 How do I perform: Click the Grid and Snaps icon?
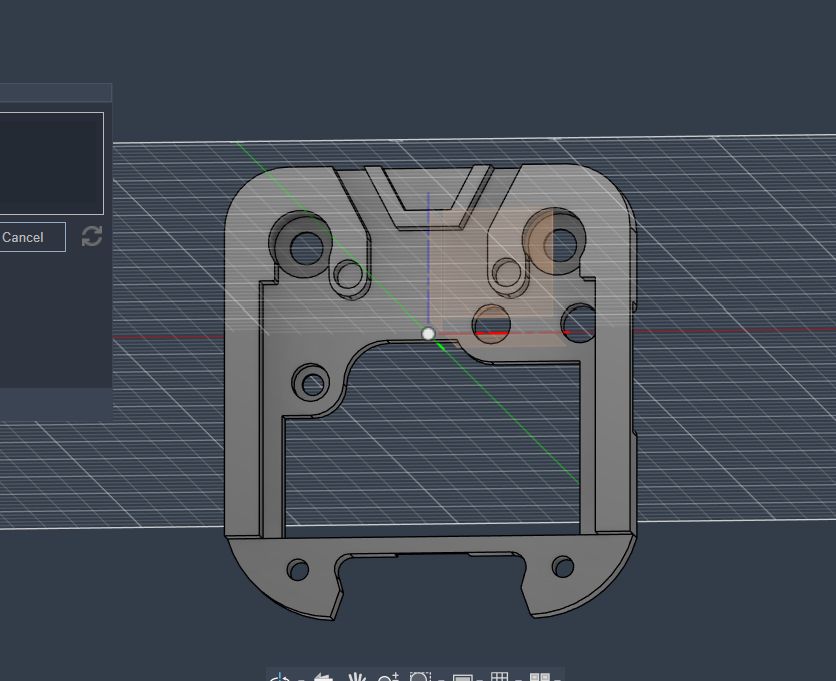pyautogui.click(x=500, y=677)
